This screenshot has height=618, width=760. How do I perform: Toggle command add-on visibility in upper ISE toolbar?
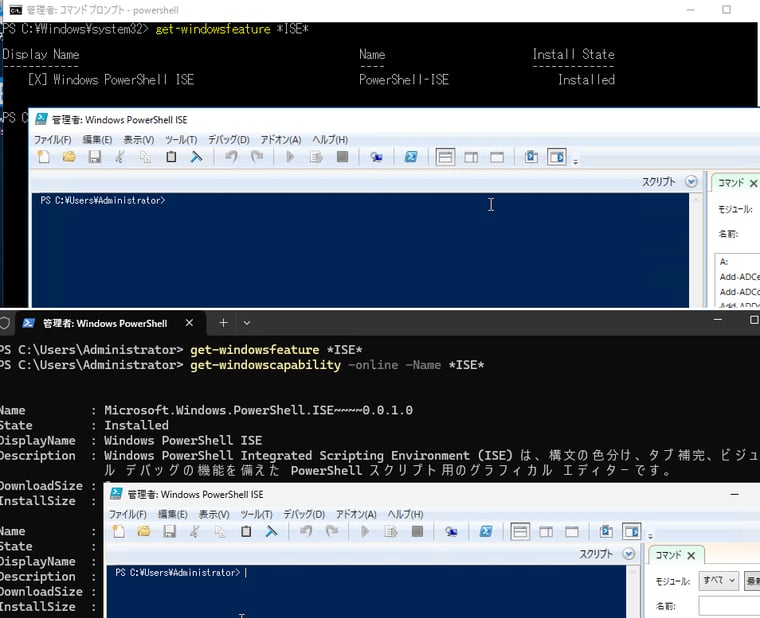point(557,157)
